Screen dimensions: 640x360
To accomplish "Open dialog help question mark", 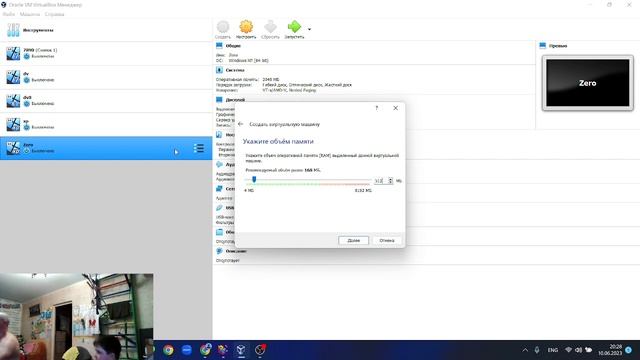I will click(x=377, y=108).
